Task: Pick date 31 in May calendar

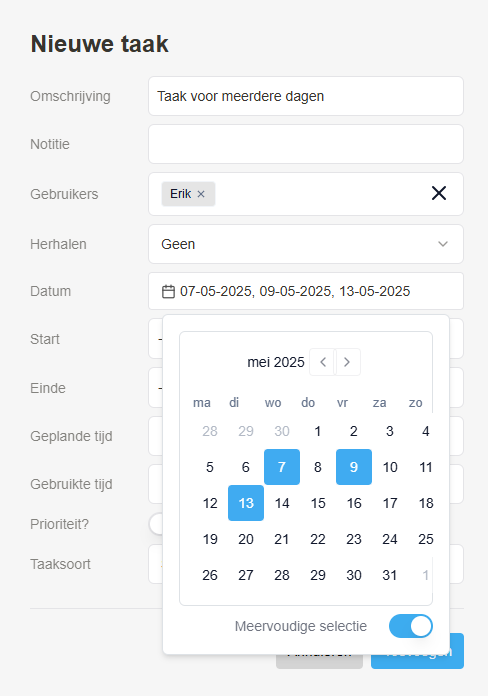Action: pyautogui.click(x=390, y=575)
